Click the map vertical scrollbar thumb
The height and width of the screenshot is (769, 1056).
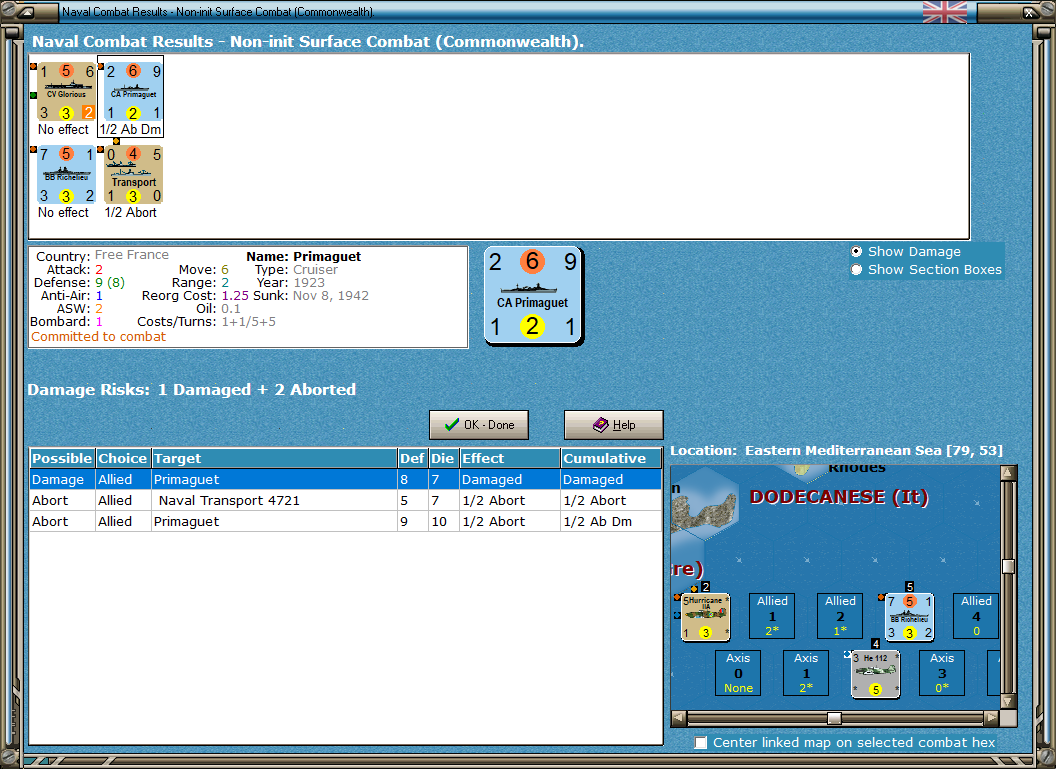coord(1008,566)
